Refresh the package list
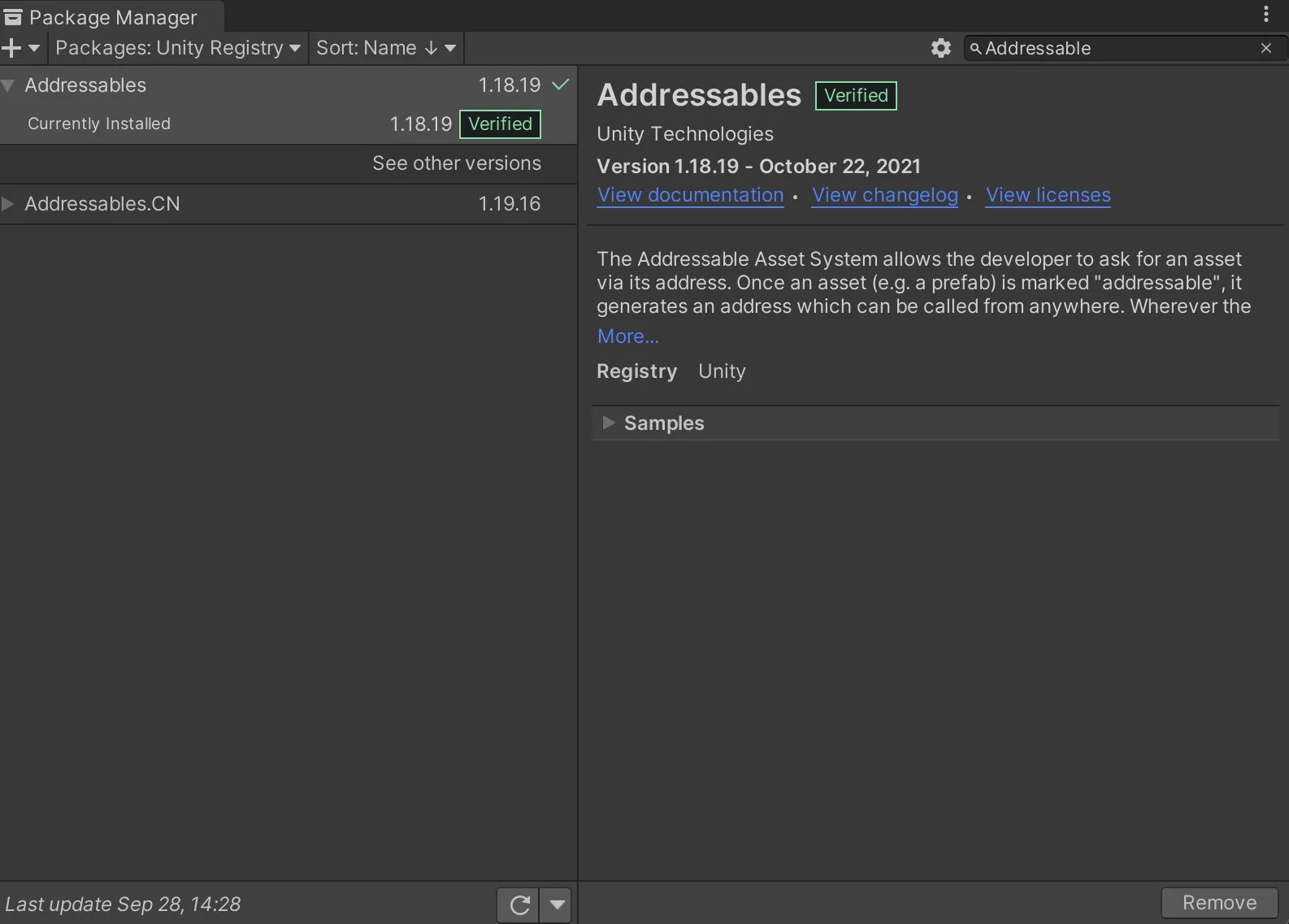 tap(519, 904)
